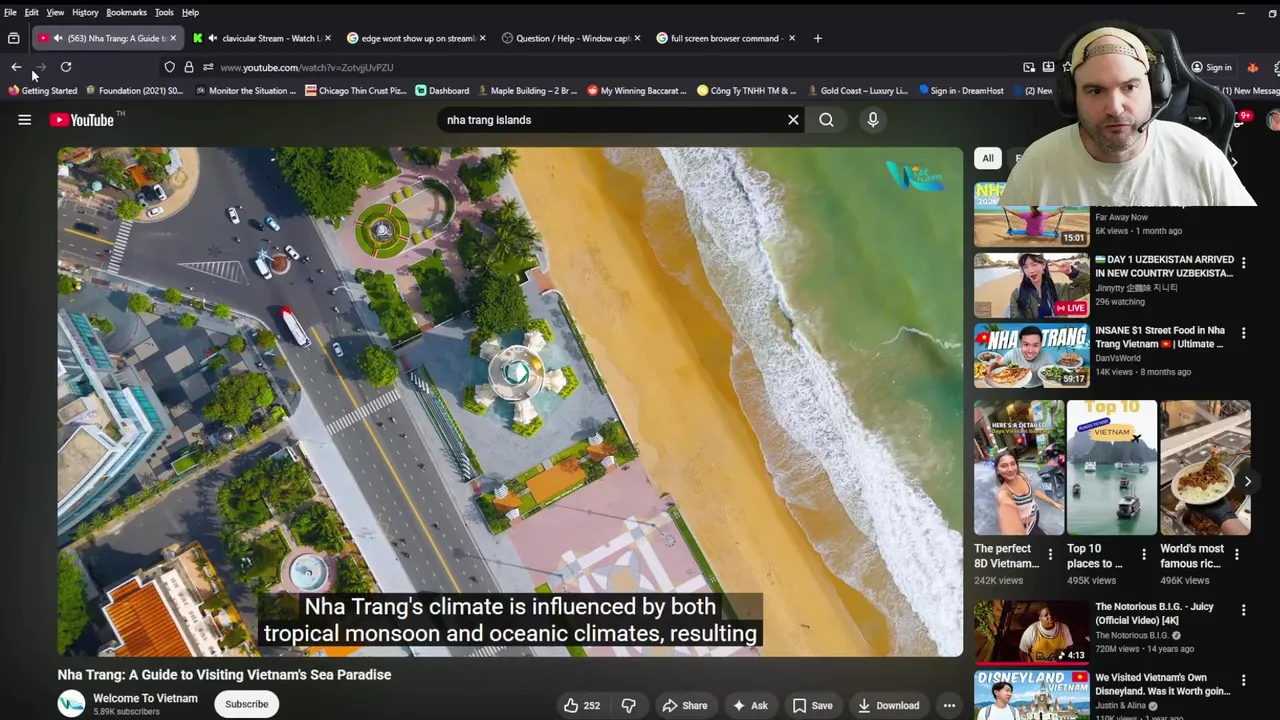Open the Edit menu

(32, 12)
